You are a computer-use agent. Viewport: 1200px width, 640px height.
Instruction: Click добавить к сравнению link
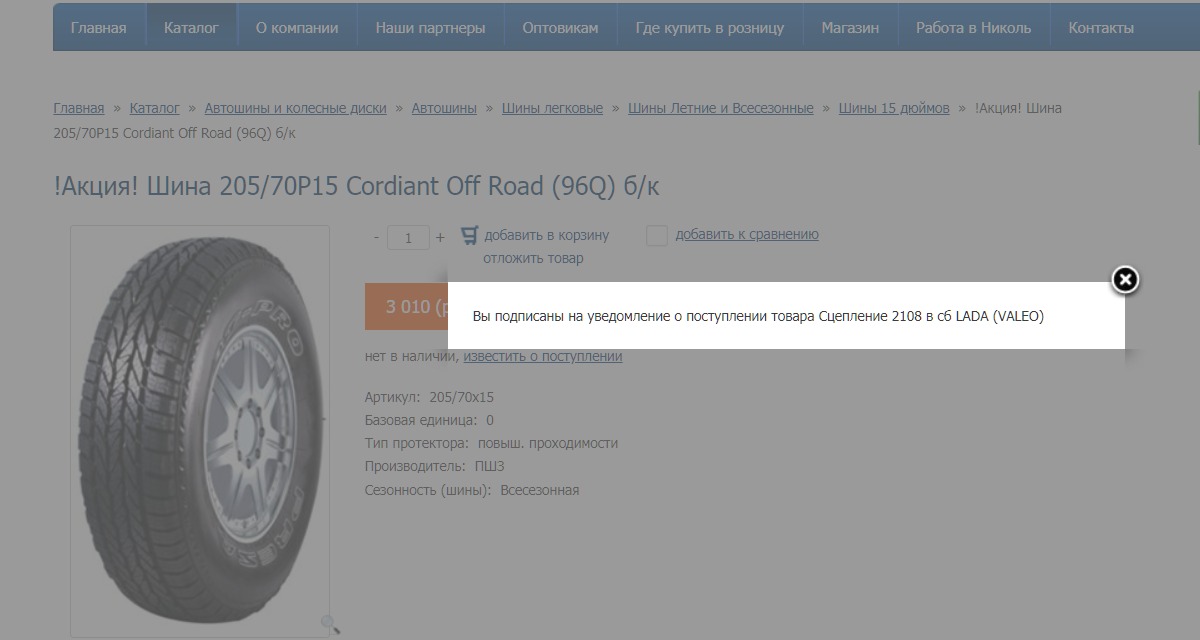(747, 234)
